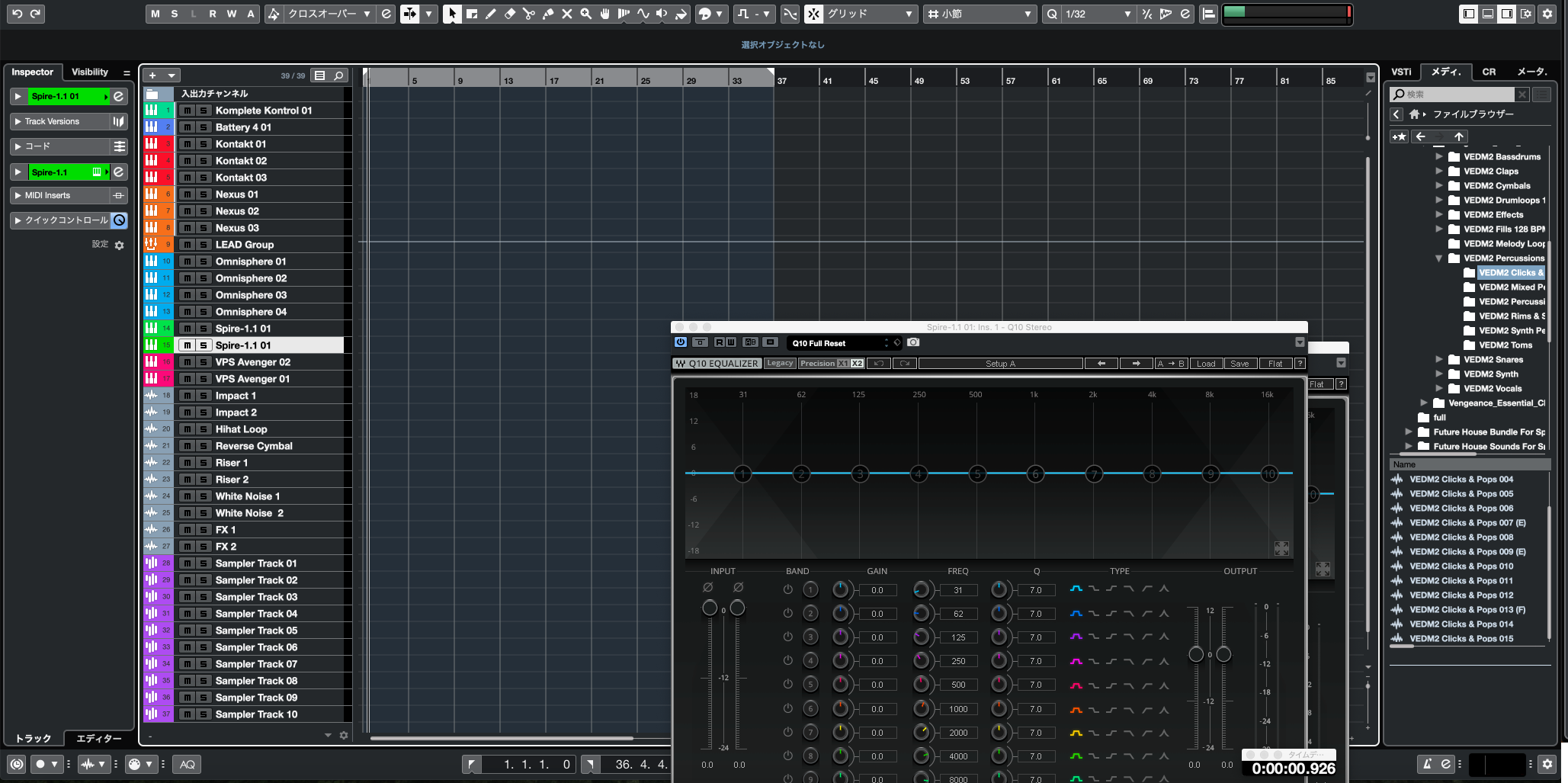Click the Q10 plugin snapshot camera icon
1568x783 pixels.
point(913,342)
